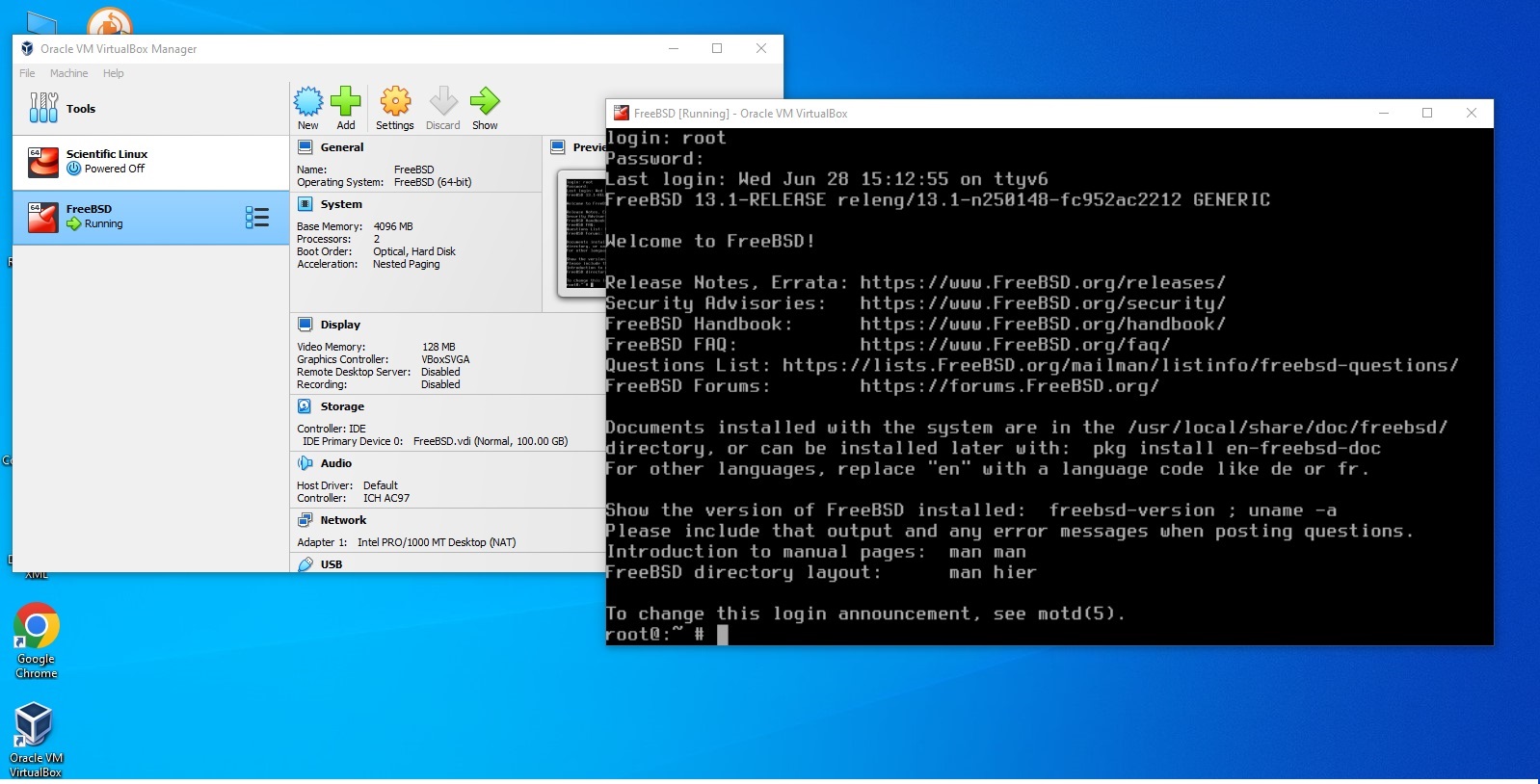Open the File menu
Screen dimensions: 1540x784
click(x=27, y=73)
